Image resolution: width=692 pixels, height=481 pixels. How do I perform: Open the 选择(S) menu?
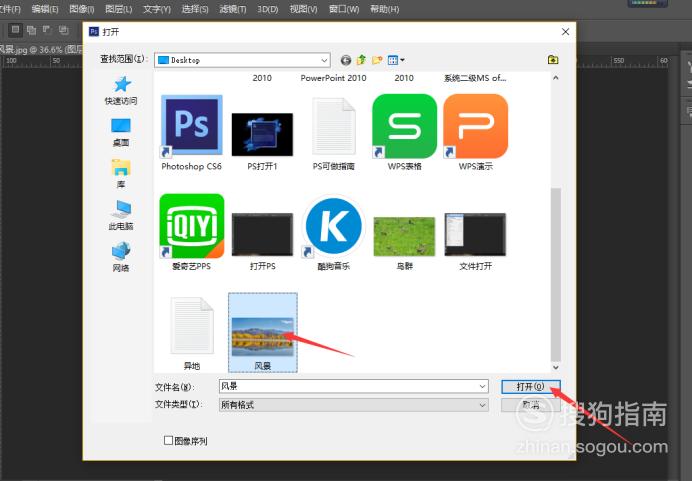click(195, 9)
